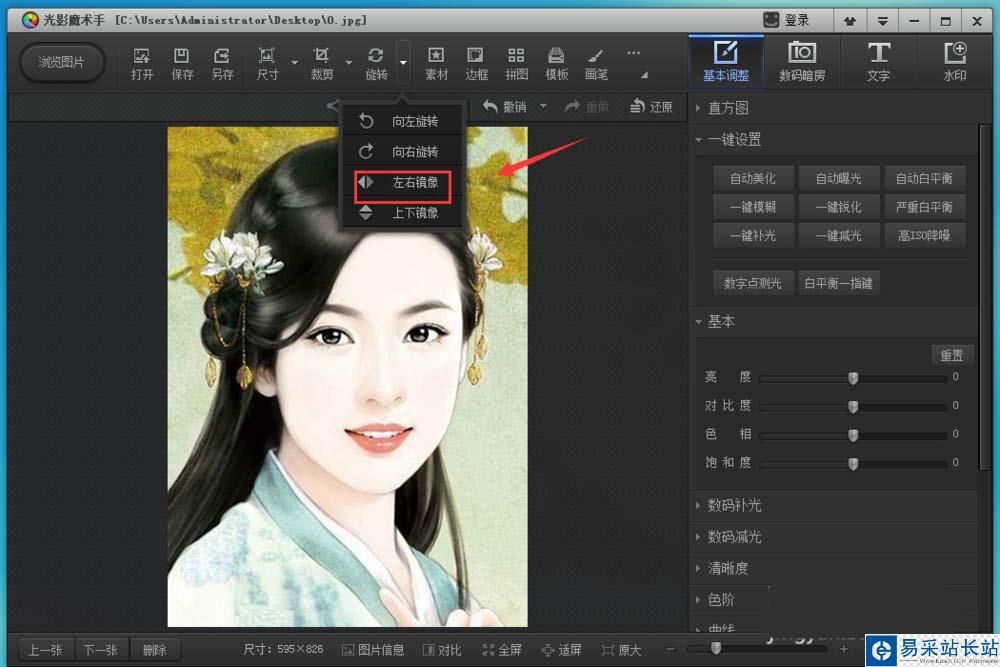The height and width of the screenshot is (667, 1000).
Task: Open the 模板 template tool
Action: [556, 63]
